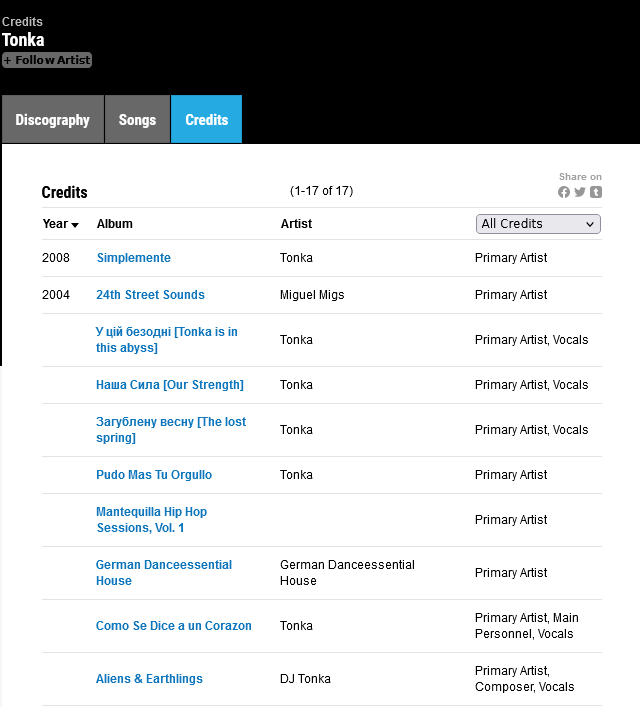Click Наша Сила [Our Strength] album
Viewport: 640px width, 707px height.
coord(170,385)
